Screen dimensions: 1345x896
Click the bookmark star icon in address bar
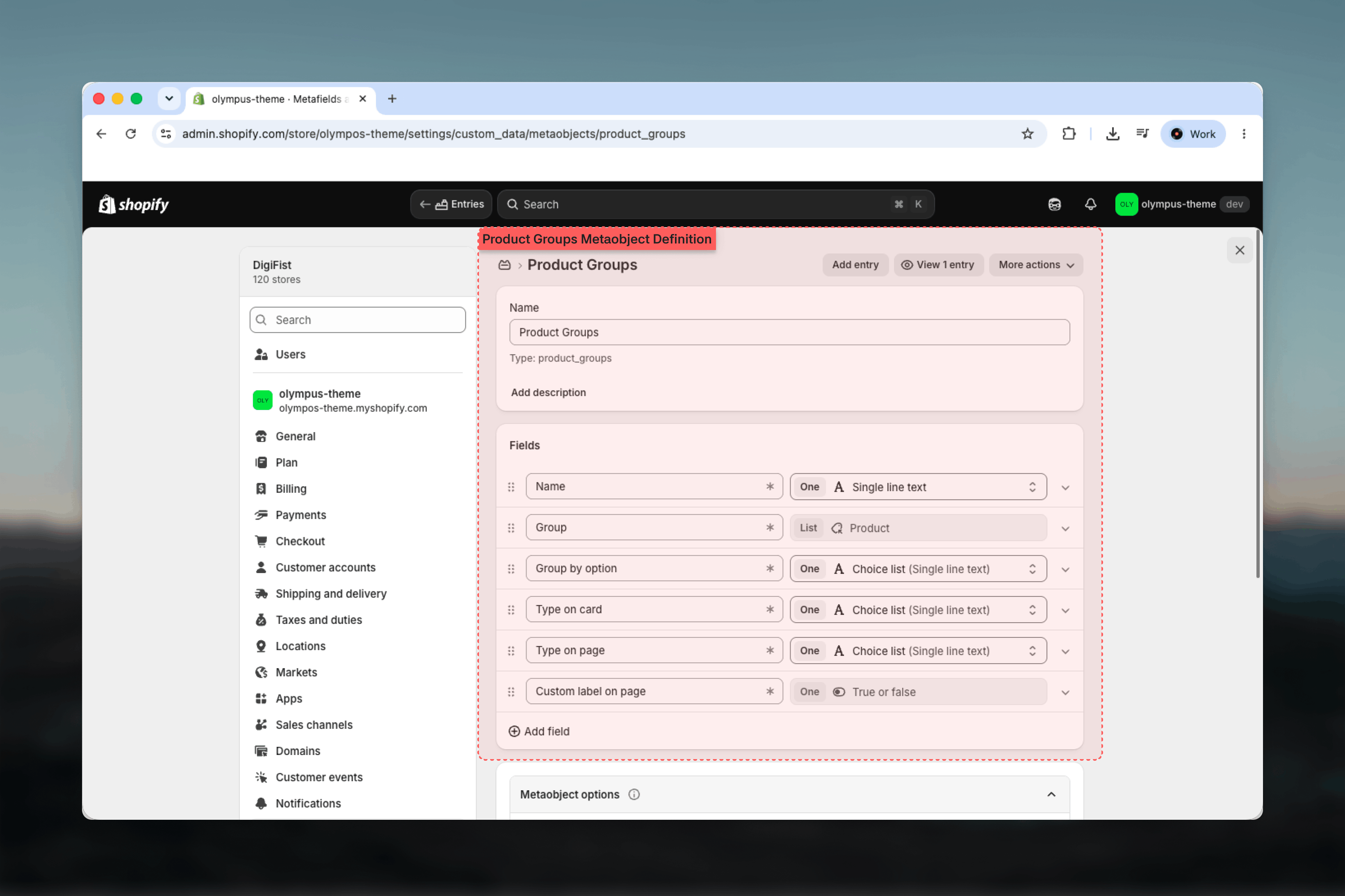click(x=1027, y=134)
